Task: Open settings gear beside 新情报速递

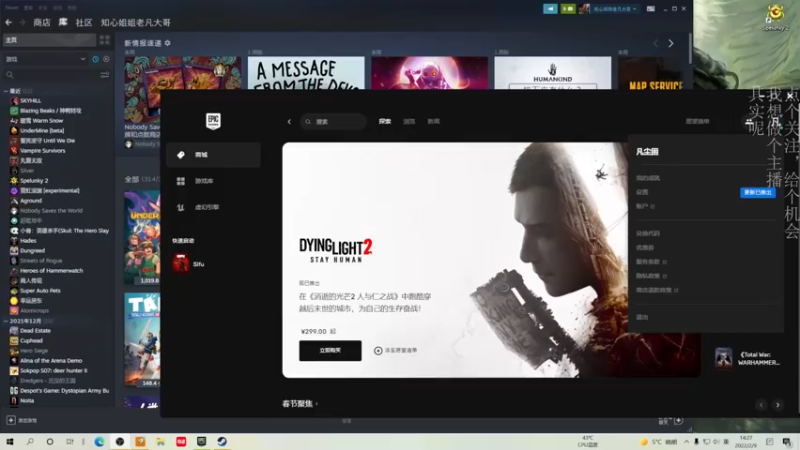Action: click(x=167, y=43)
